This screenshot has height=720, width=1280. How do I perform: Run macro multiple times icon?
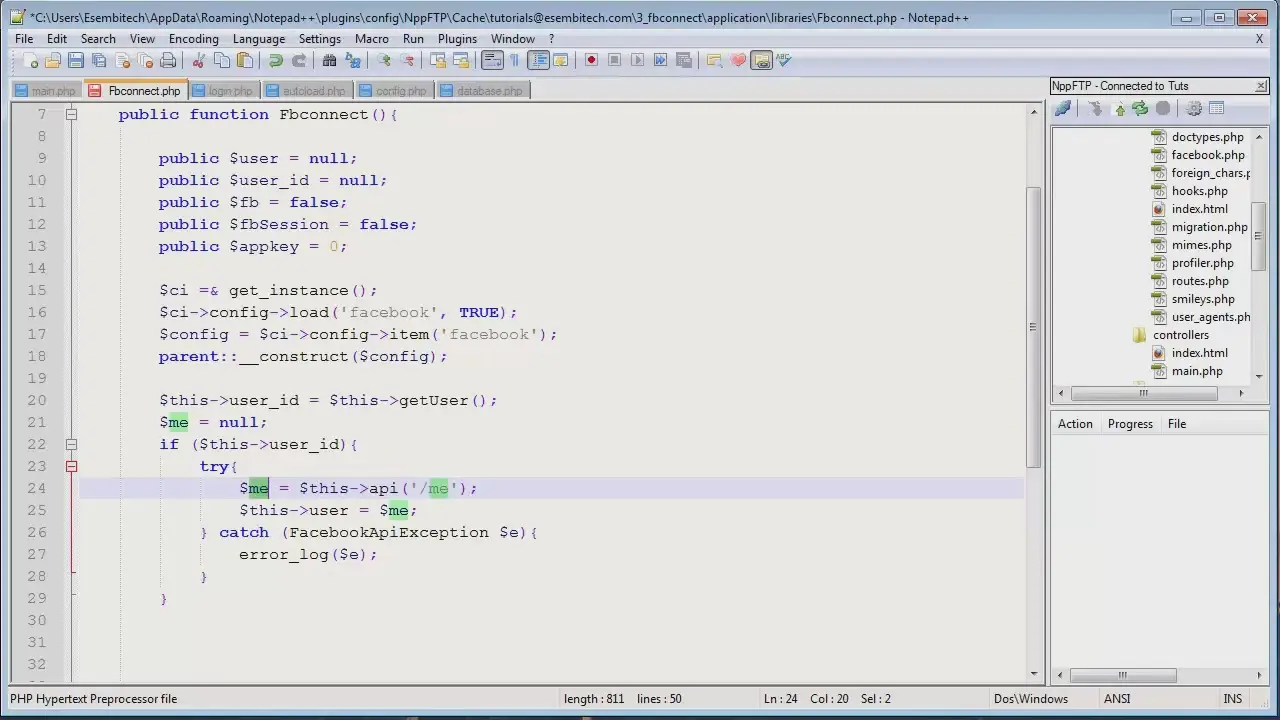[660, 61]
